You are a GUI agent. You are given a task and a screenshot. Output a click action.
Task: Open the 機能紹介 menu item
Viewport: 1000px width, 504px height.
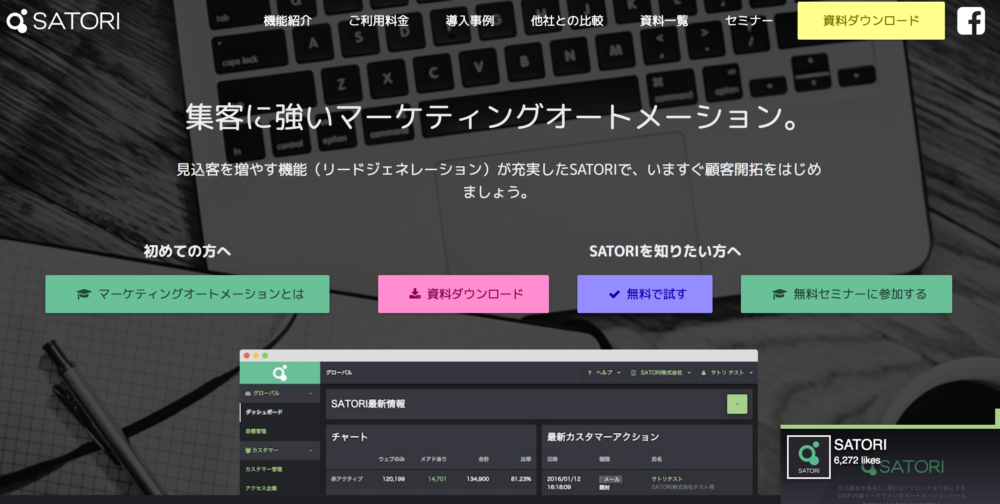point(289,21)
